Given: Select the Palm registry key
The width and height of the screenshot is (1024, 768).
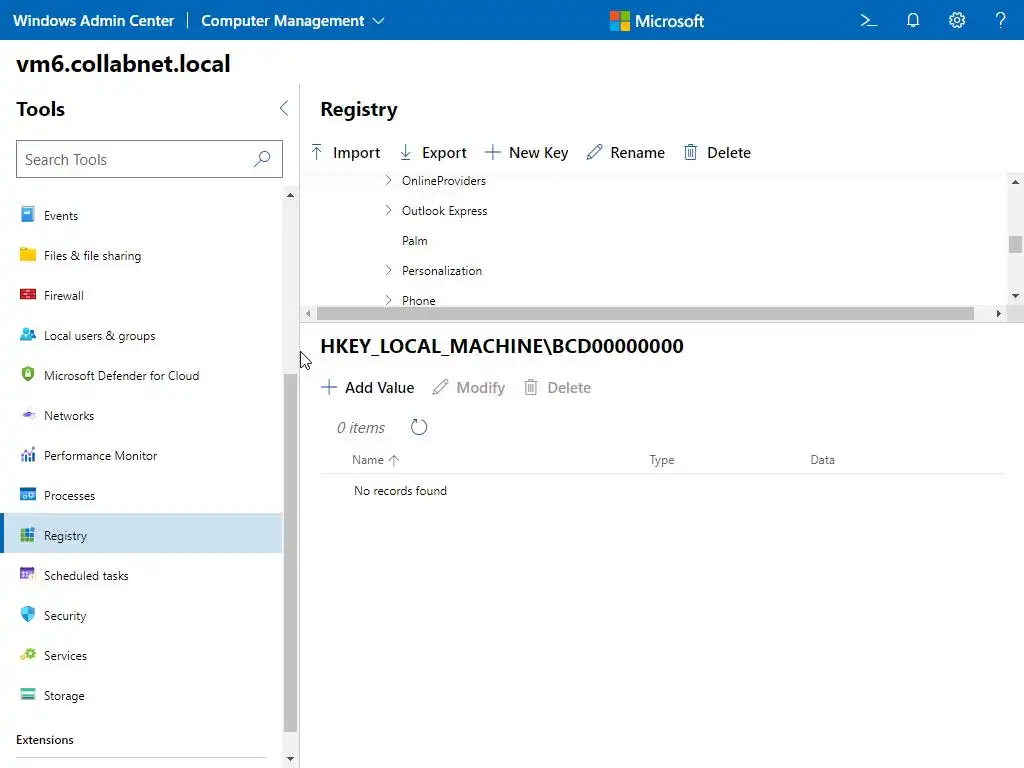Looking at the screenshot, I should 415,240.
